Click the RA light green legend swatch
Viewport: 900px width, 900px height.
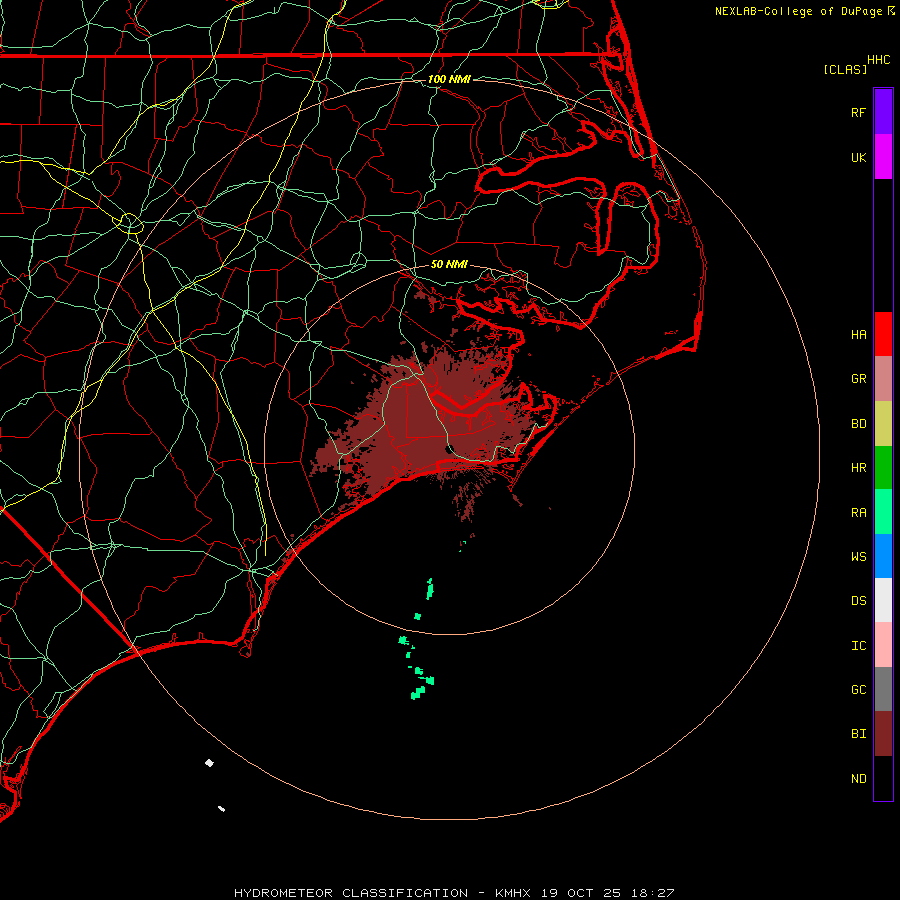click(883, 512)
